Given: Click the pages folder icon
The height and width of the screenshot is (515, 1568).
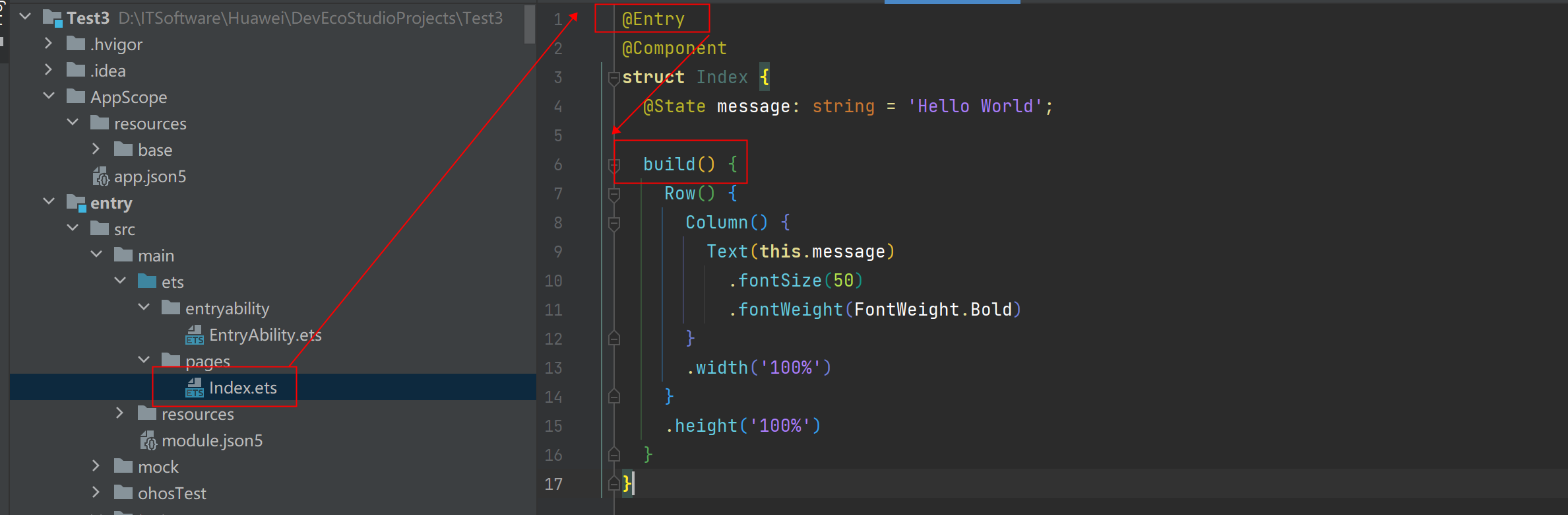Looking at the screenshot, I should pos(171,360).
